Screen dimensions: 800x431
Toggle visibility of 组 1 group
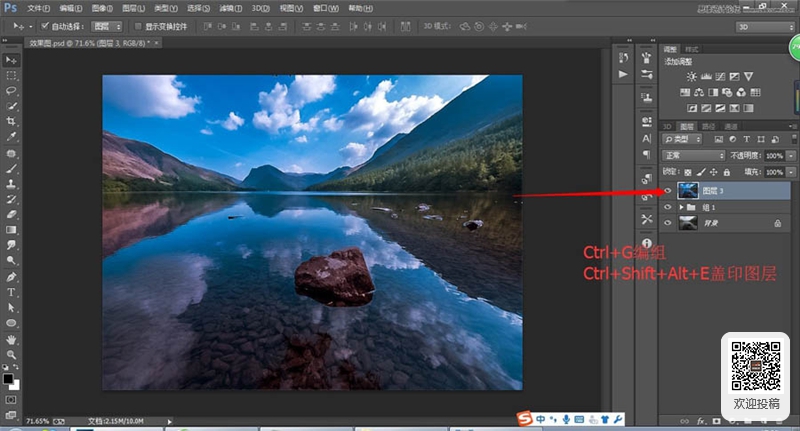tap(667, 207)
